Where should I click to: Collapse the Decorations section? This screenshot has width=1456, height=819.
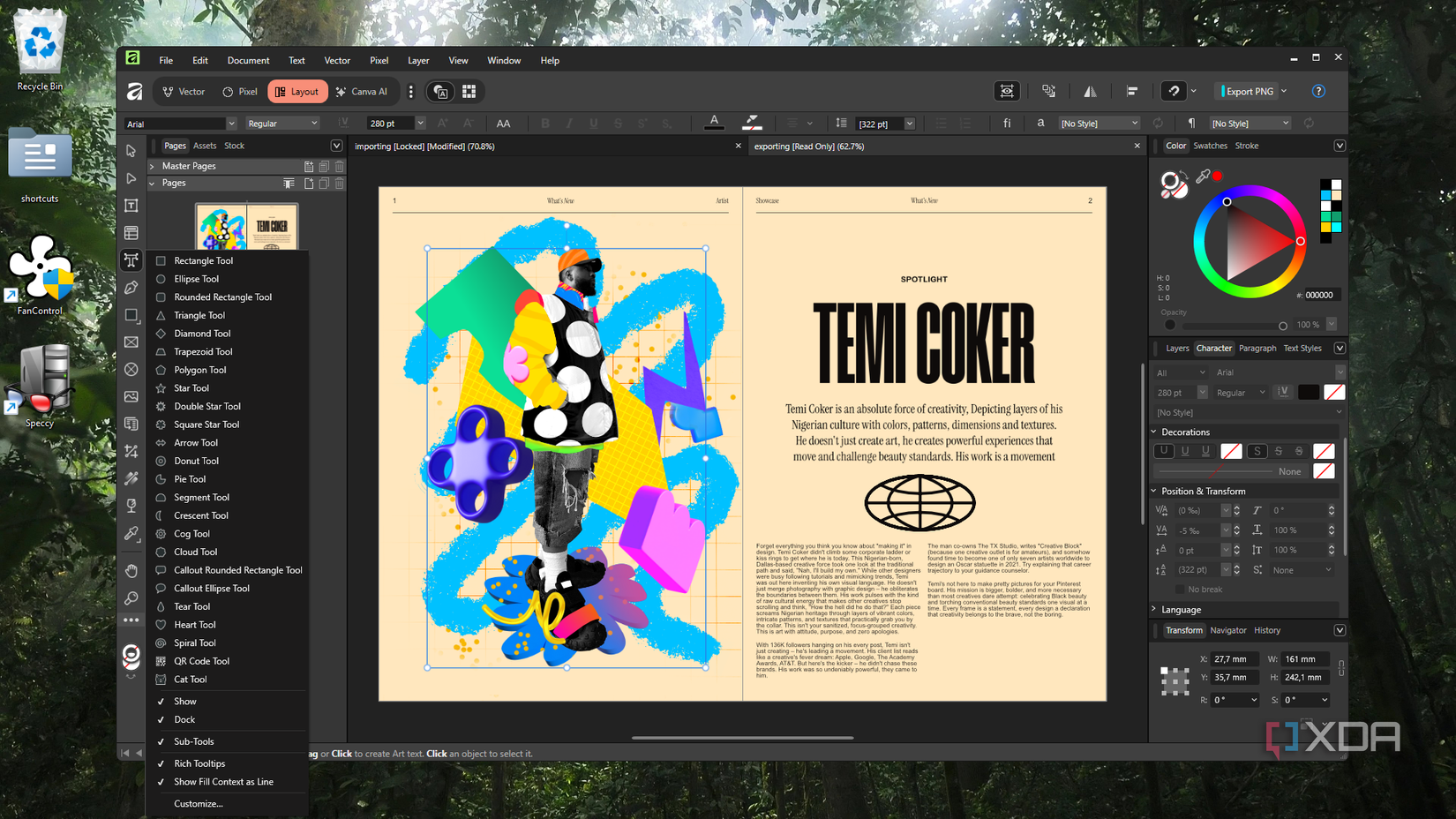[x=1153, y=432]
